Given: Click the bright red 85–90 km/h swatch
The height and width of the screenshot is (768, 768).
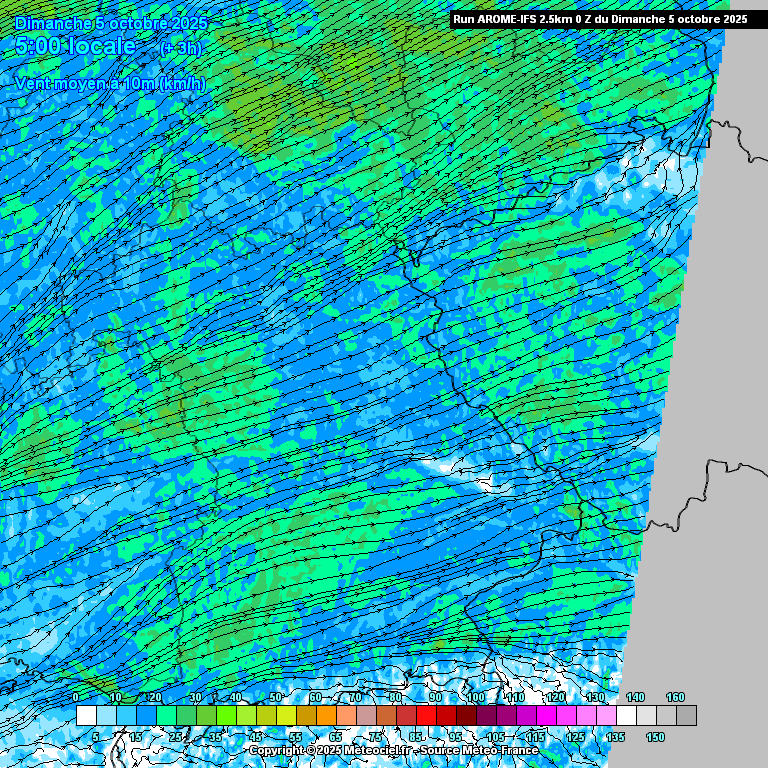Looking at the screenshot, I should tap(426, 716).
